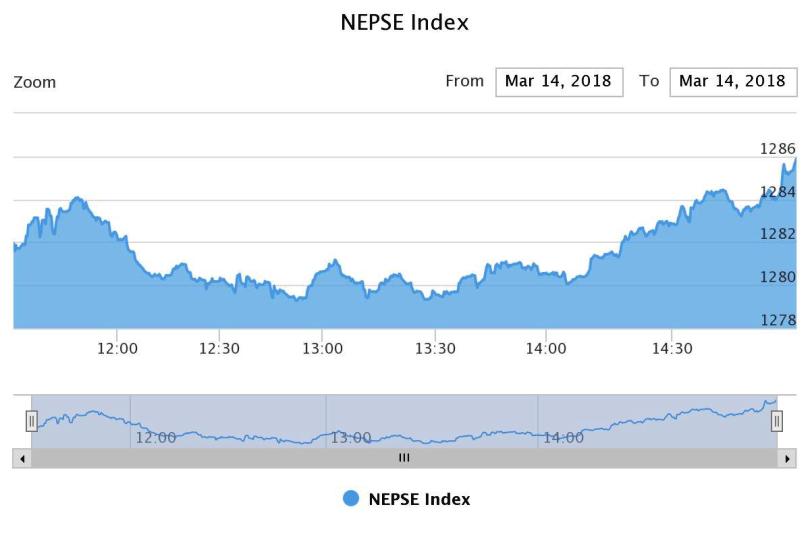810x540 pixels.
Task: Click the 14:00 label in the navigator
Action: [x=564, y=438]
